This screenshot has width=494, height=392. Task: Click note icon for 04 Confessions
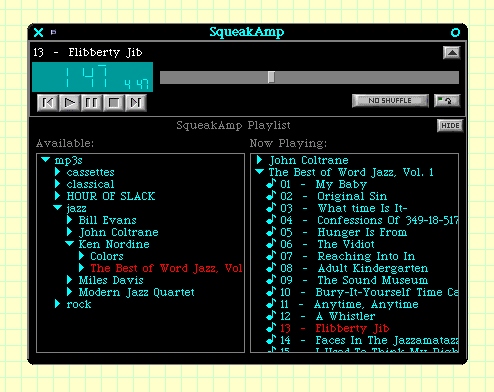click(x=271, y=220)
